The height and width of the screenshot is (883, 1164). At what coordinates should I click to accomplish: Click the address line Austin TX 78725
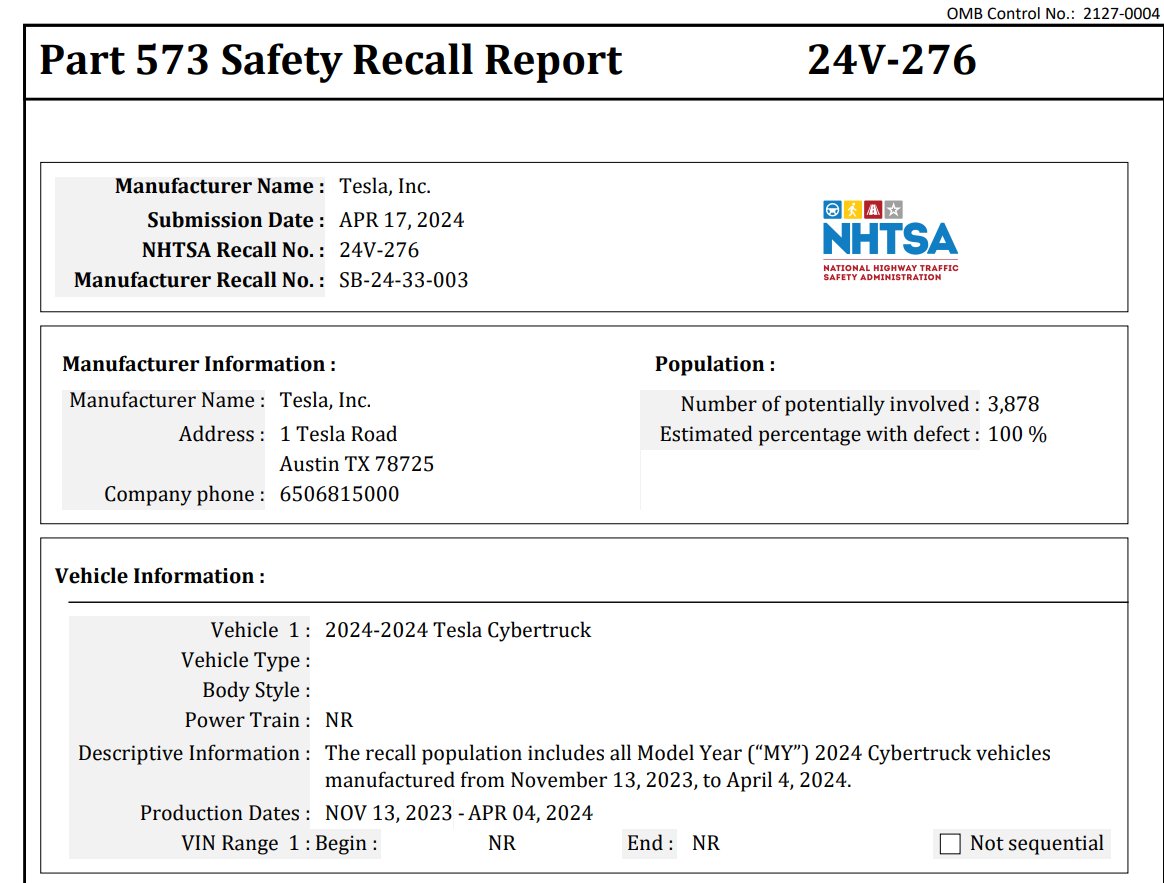point(357,464)
